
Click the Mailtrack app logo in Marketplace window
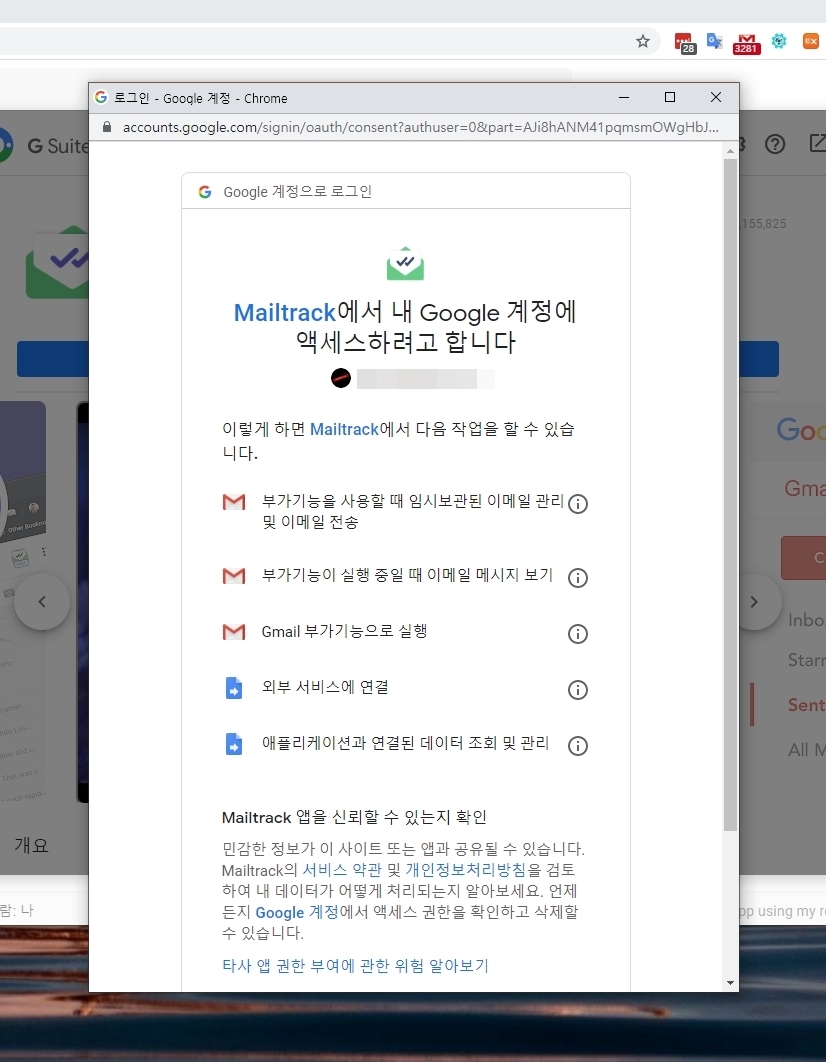[x=57, y=262]
